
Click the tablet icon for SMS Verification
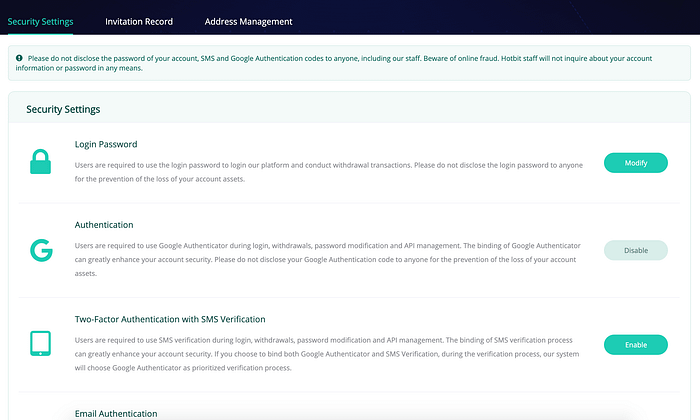[x=40, y=343]
